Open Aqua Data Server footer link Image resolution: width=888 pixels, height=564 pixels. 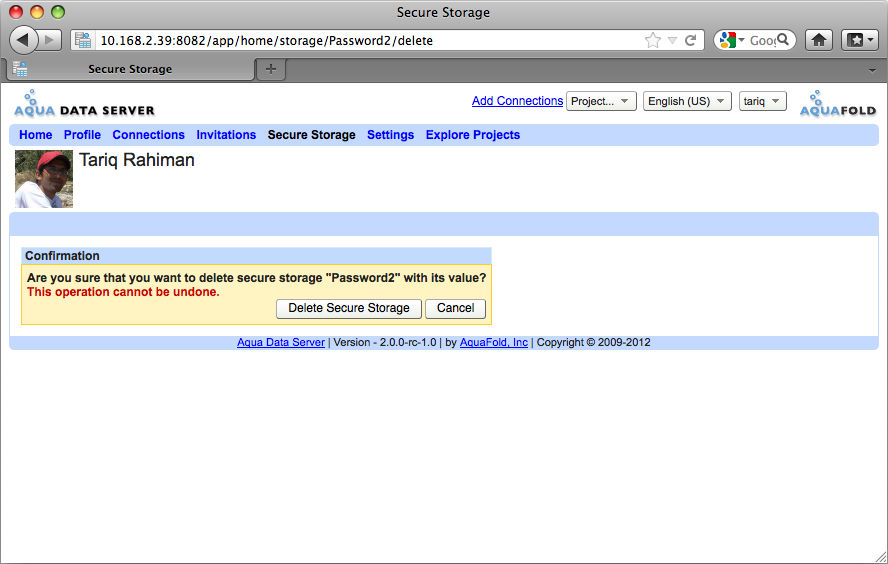tap(281, 343)
